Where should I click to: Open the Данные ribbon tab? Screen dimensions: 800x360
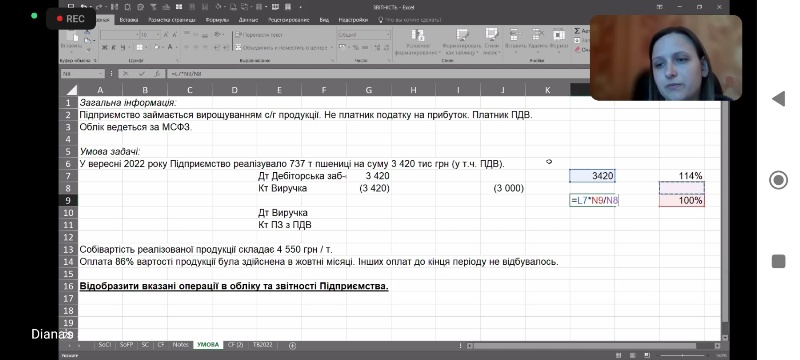click(x=248, y=20)
